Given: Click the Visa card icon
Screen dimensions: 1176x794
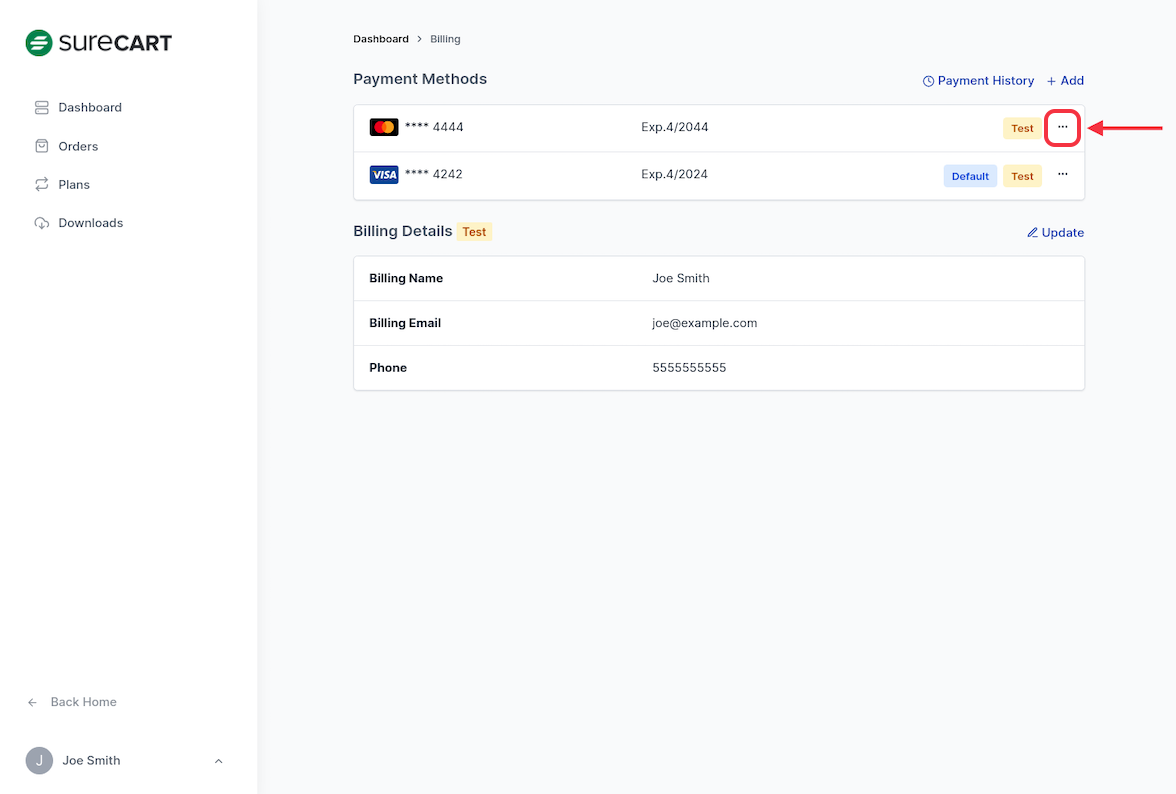Looking at the screenshot, I should (x=384, y=175).
